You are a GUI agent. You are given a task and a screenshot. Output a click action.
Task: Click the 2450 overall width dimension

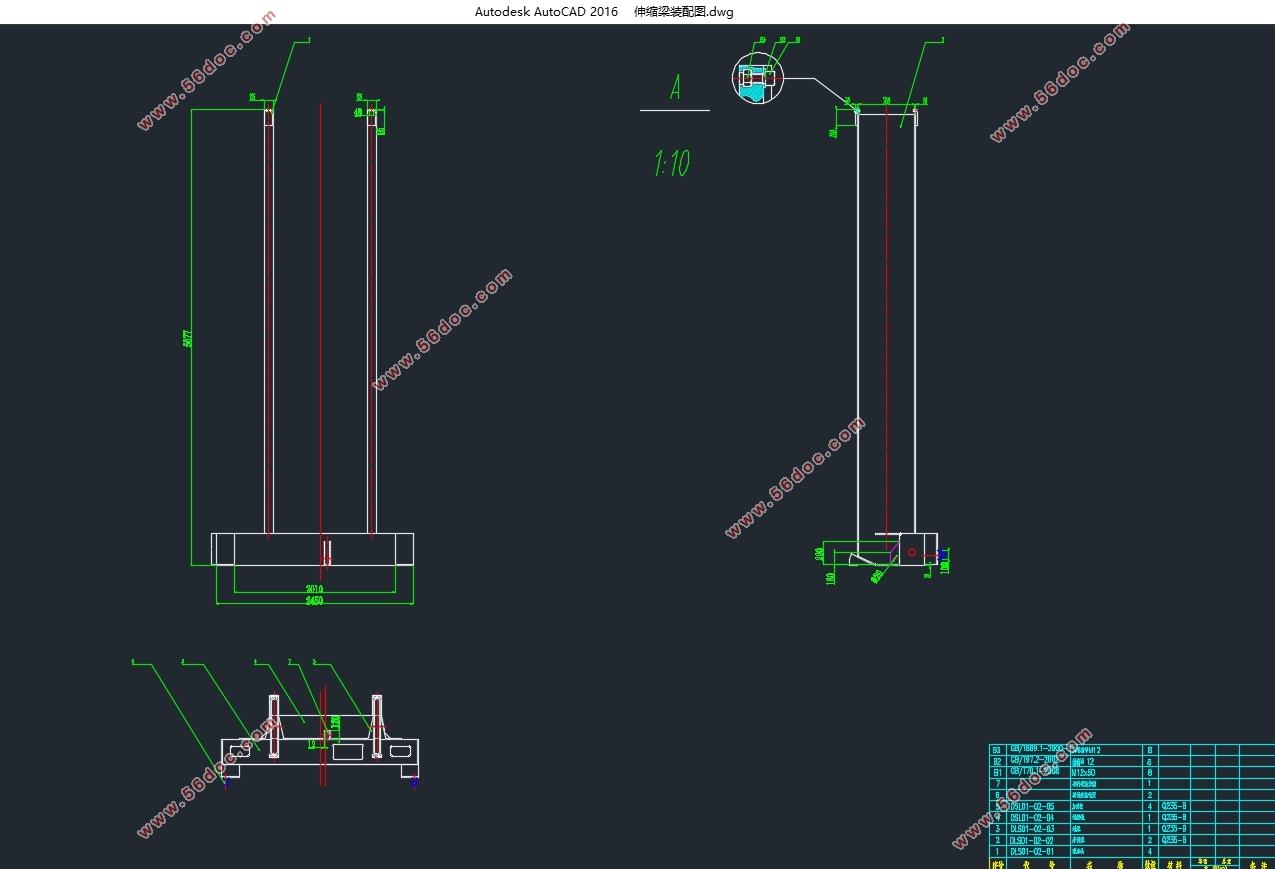tap(314, 599)
